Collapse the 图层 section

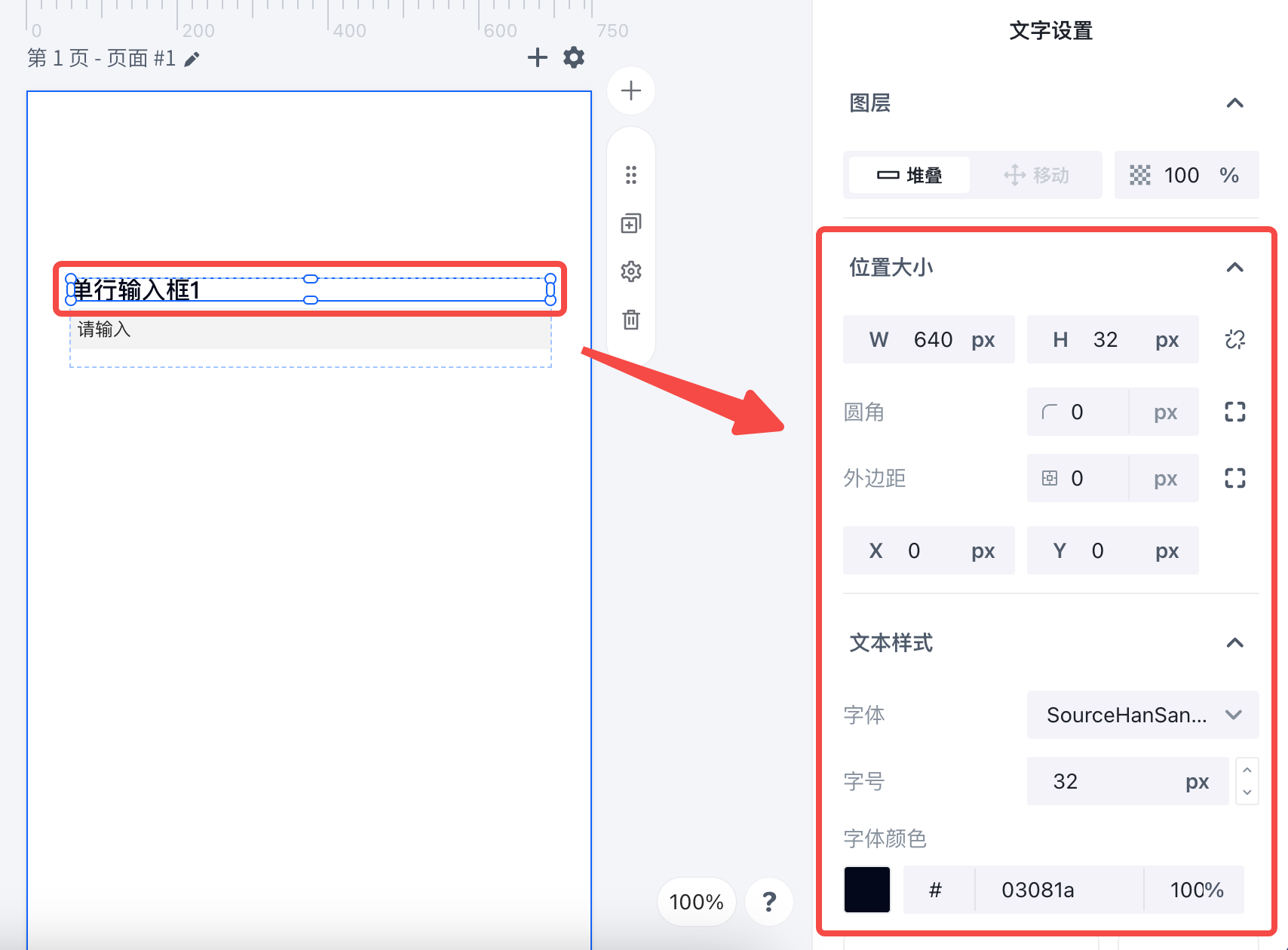point(1234,103)
